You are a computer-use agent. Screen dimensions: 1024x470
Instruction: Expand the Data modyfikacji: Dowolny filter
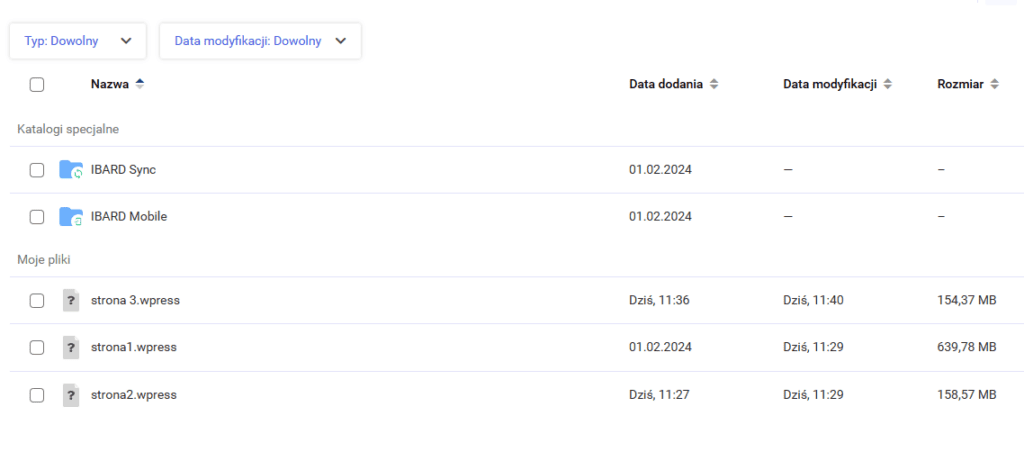(260, 41)
